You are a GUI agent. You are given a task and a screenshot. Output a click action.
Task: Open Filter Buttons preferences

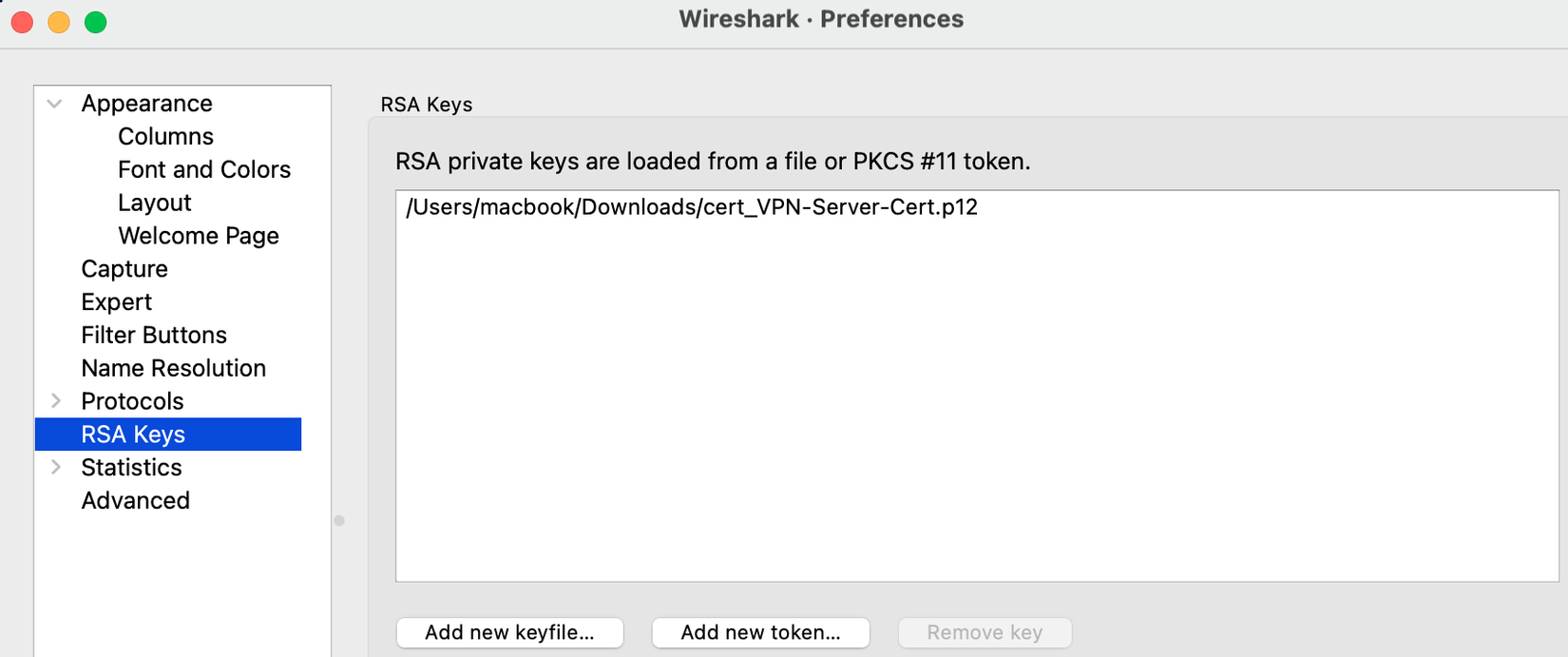pyautogui.click(x=154, y=335)
